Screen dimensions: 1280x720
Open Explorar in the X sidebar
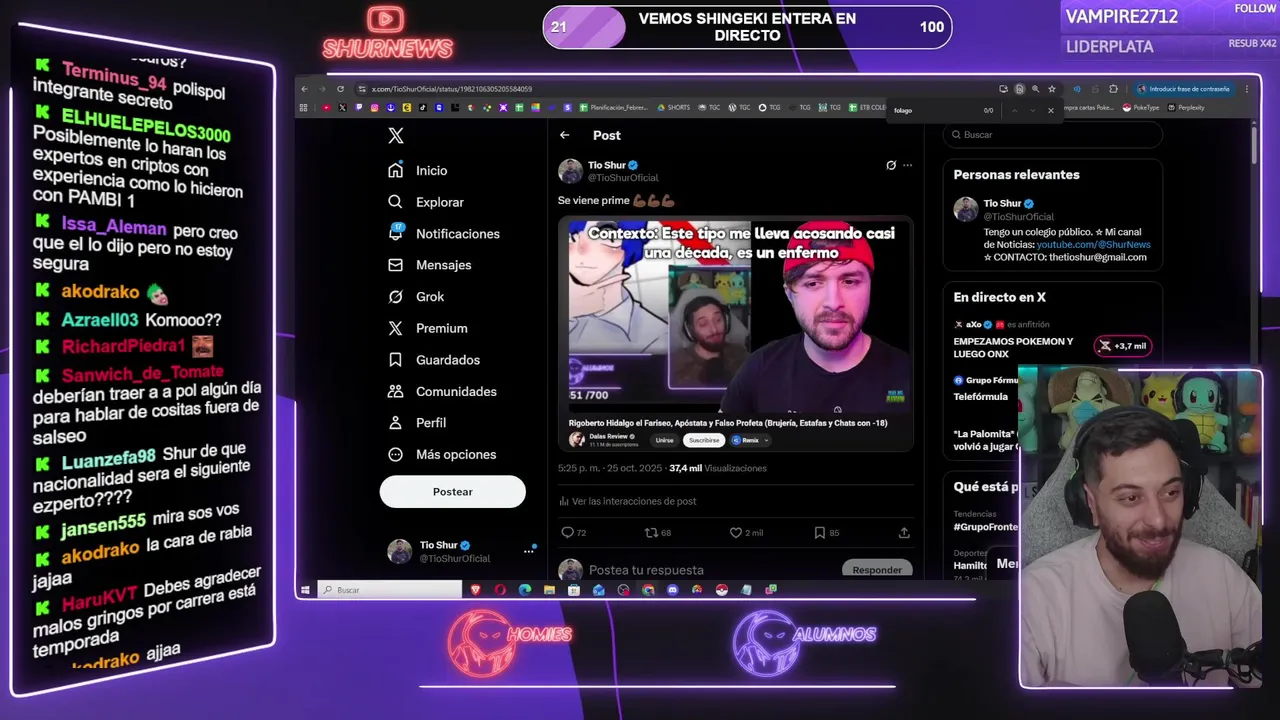(x=426, y=202)
